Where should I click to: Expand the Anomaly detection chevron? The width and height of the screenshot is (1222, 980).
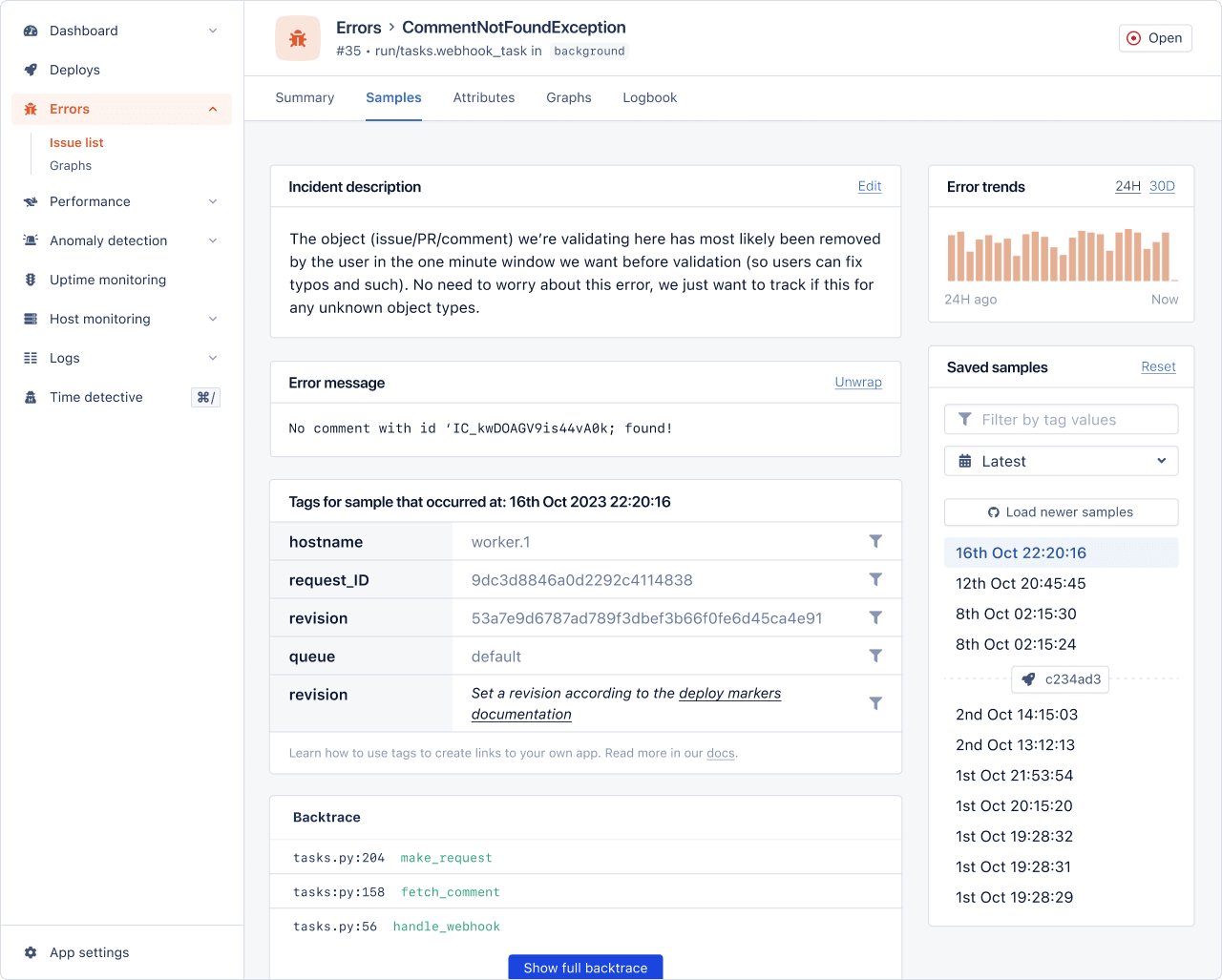(x=213, y=240)
